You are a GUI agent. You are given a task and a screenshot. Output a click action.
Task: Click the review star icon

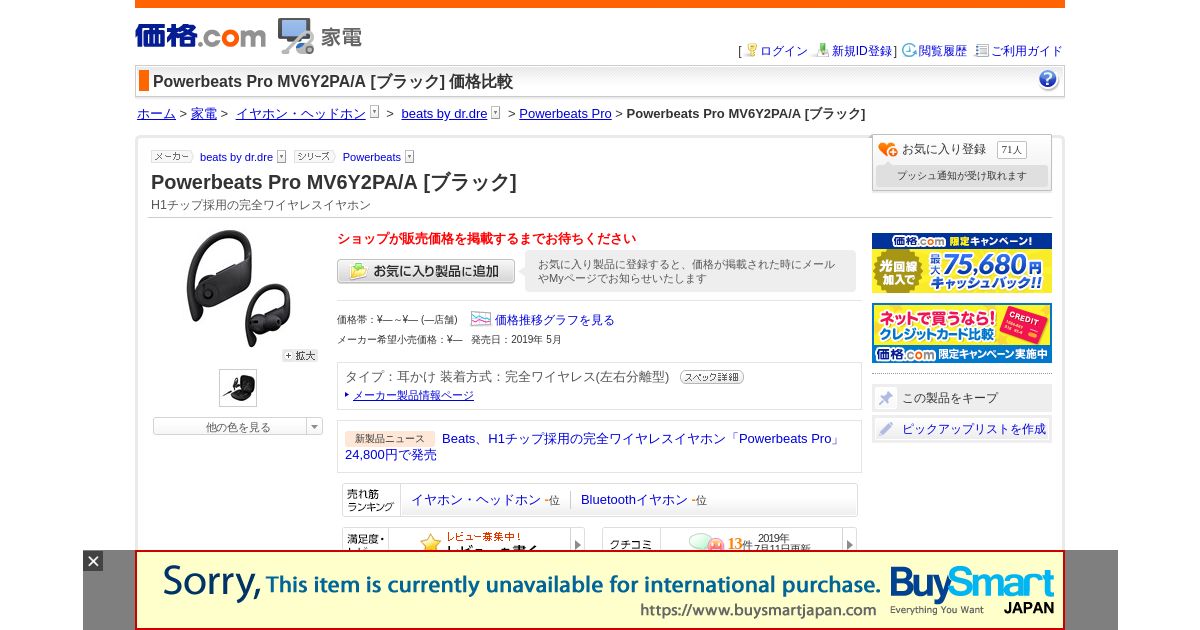click(x=431, y=543)
